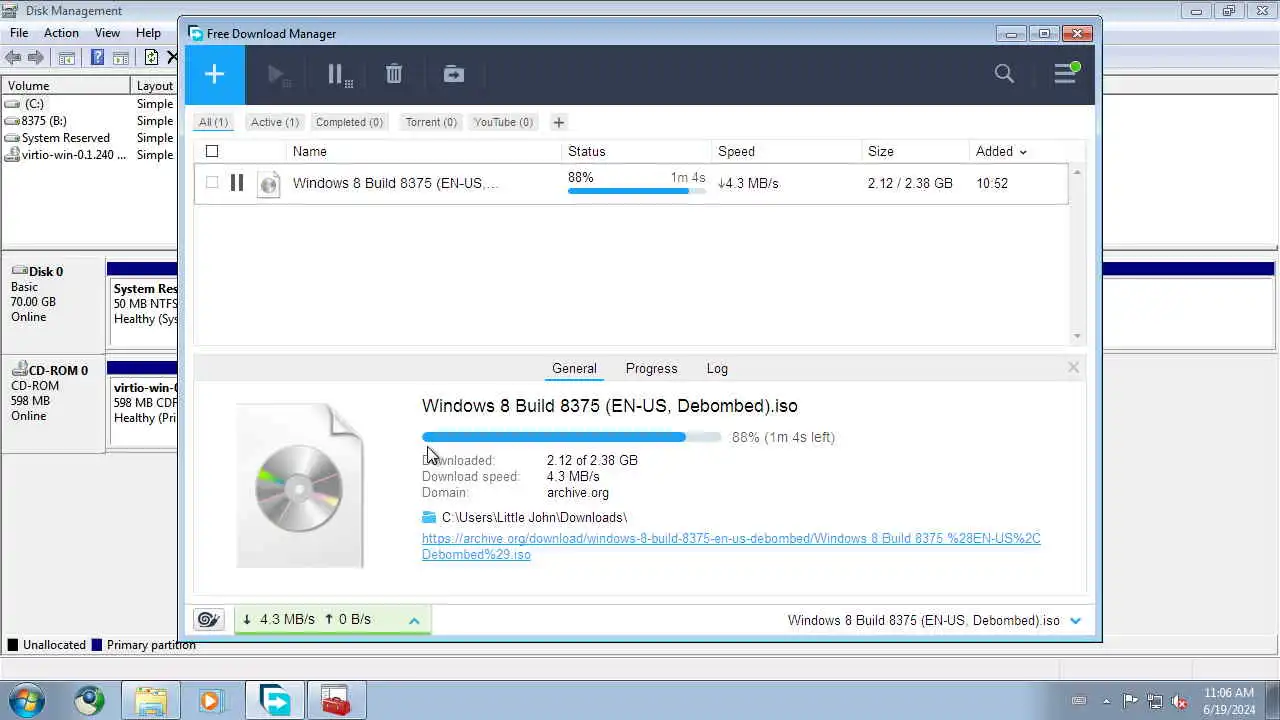The width and height of the screenshot is (1280, 720).
Task: Click the ISO file icon in download row
Action: pos(268,184)
